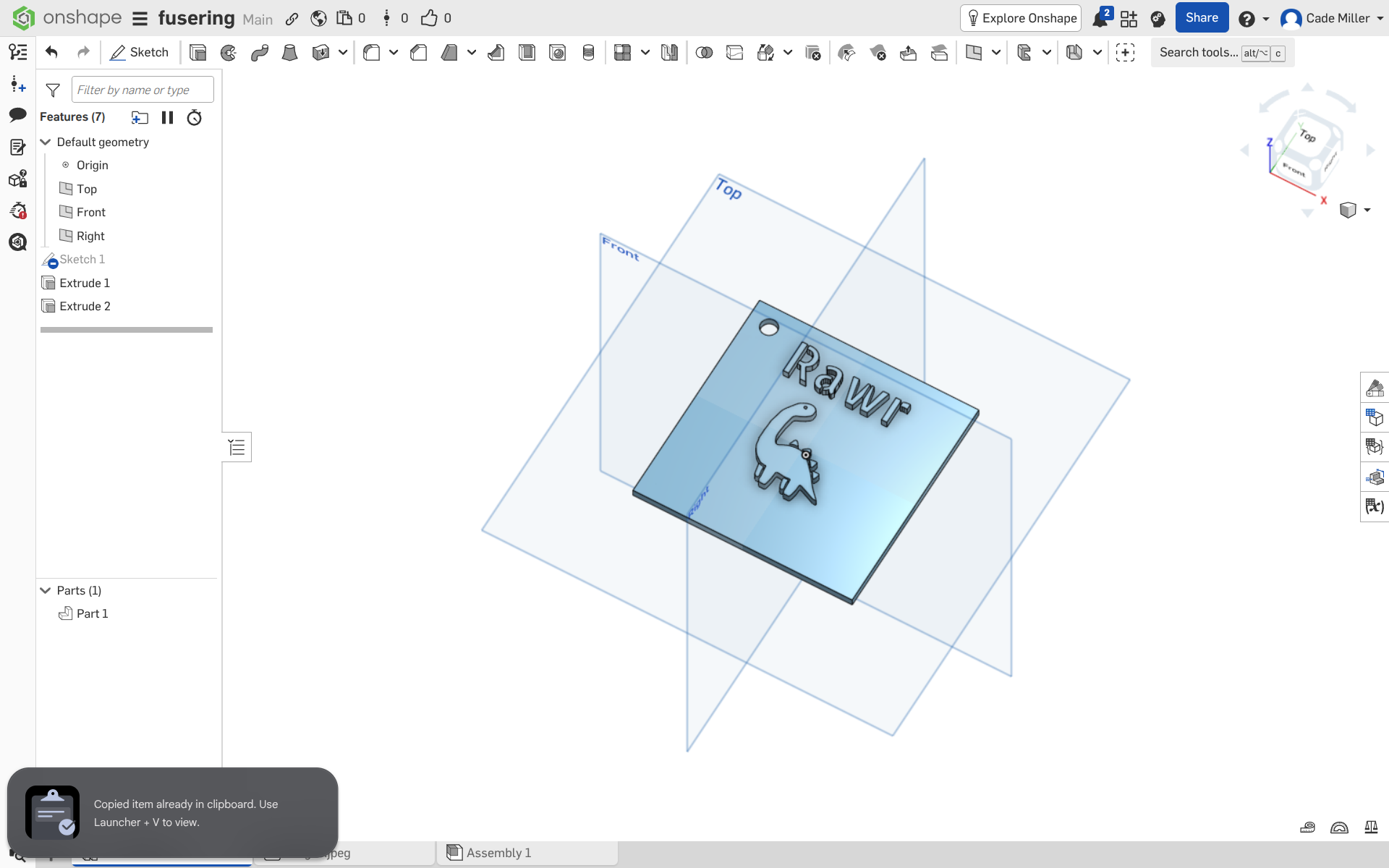
Task: Click the Filter by name or type field
Action: pyautogui.click(x=143, y=90)
